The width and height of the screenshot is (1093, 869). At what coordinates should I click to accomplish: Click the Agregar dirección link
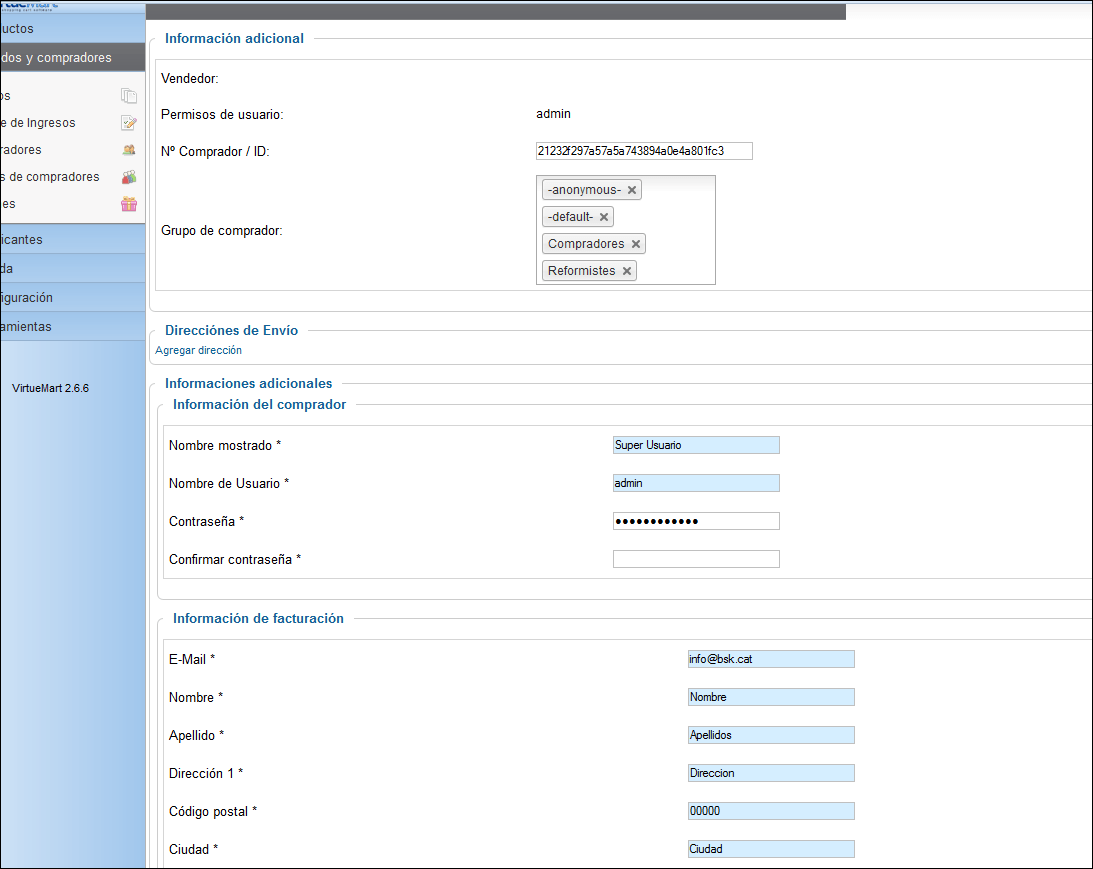tap(199, 351)
